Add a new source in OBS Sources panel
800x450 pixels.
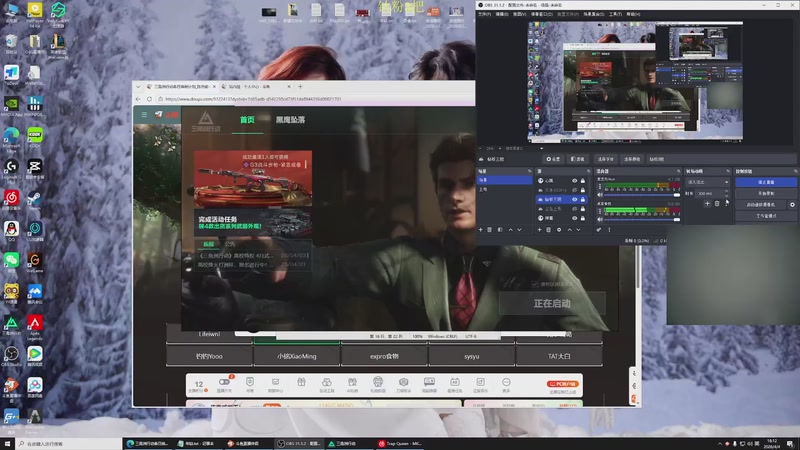(539, 230)
